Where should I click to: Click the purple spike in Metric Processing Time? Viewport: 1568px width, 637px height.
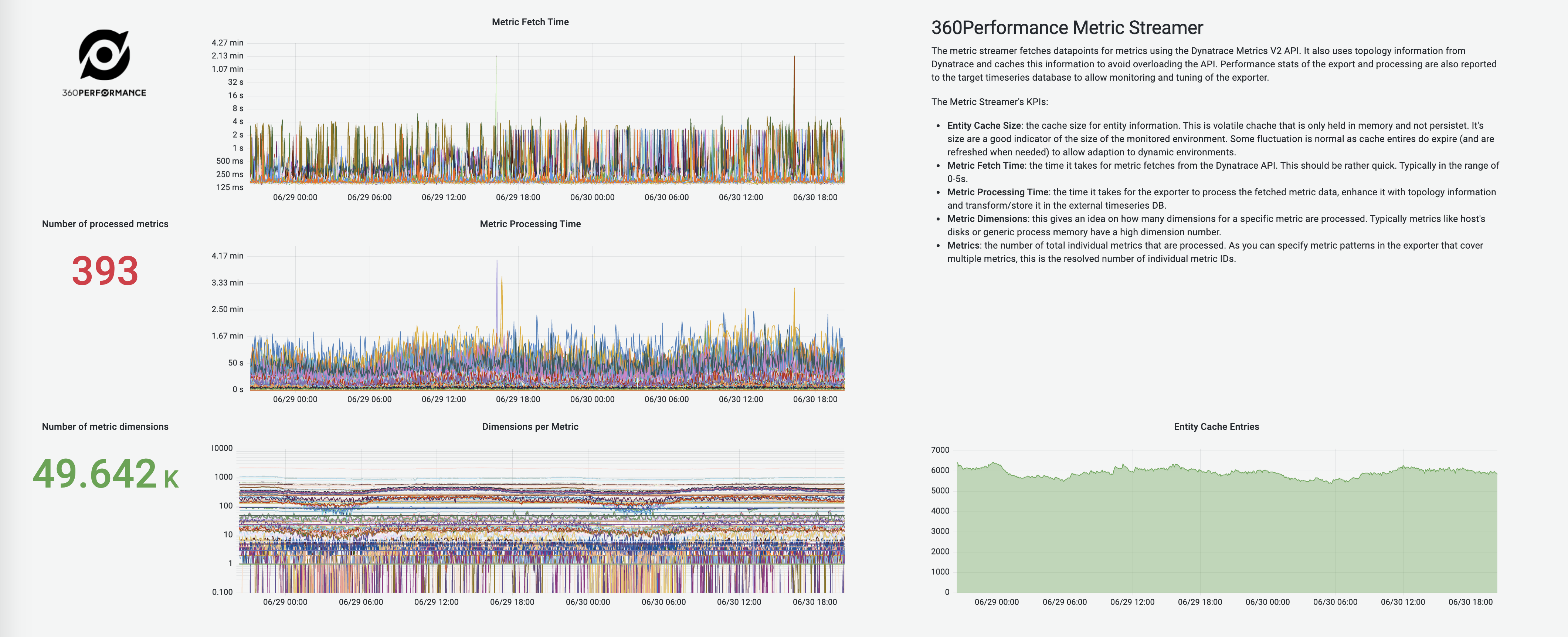tap(497, 299)
